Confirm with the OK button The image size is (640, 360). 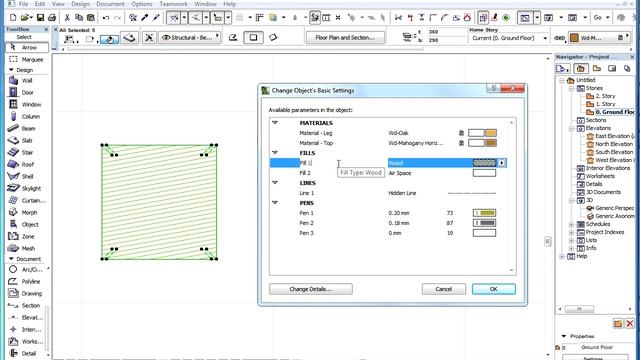[493, 289]
